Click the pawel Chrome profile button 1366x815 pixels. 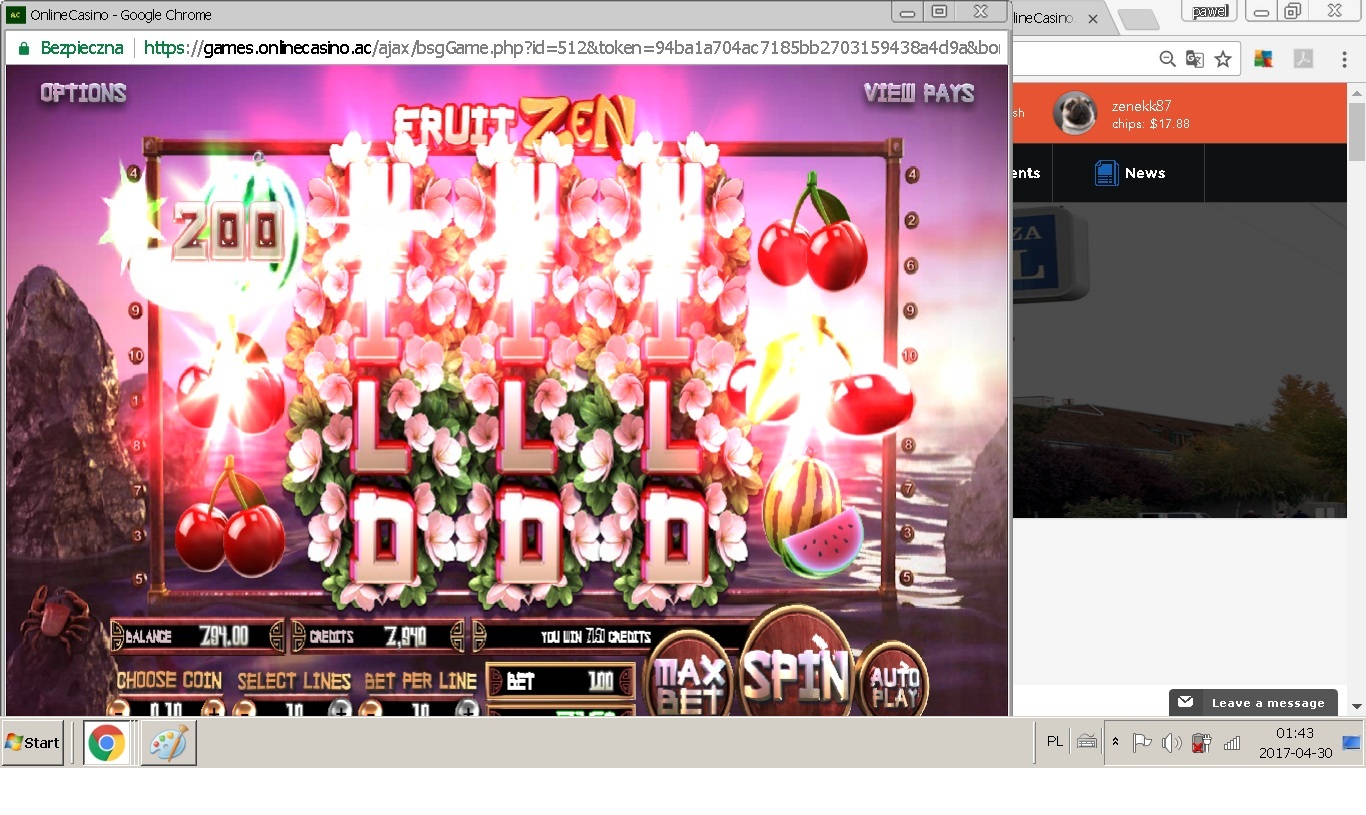1210,11
